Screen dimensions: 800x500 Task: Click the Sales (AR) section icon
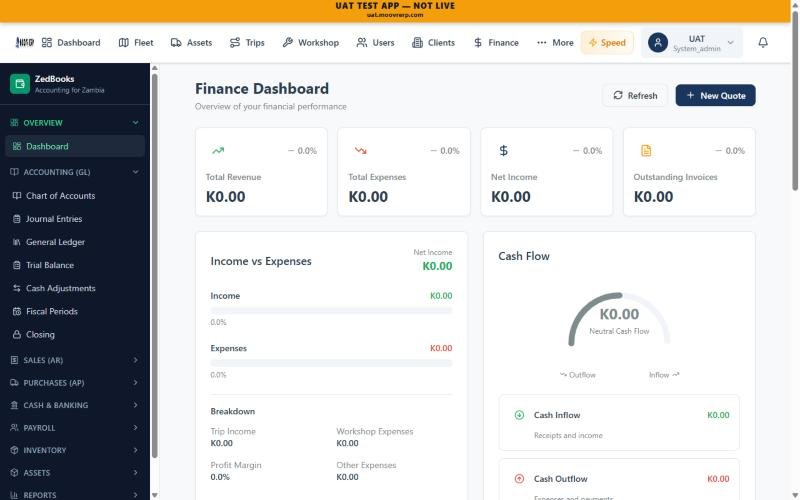tap(14, 360)
